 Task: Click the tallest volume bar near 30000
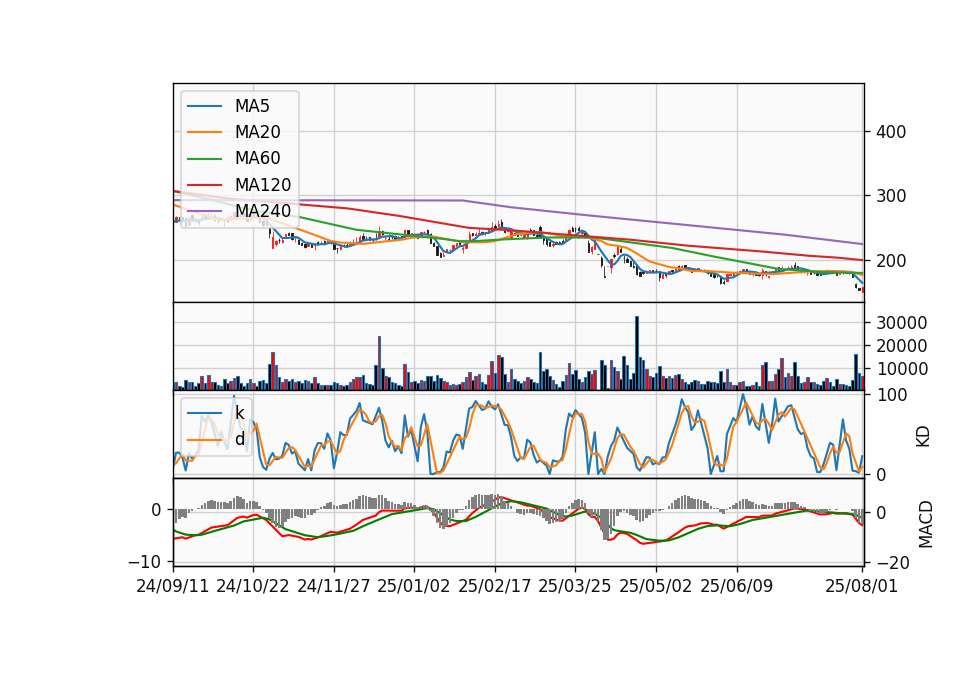pos(637,353)
